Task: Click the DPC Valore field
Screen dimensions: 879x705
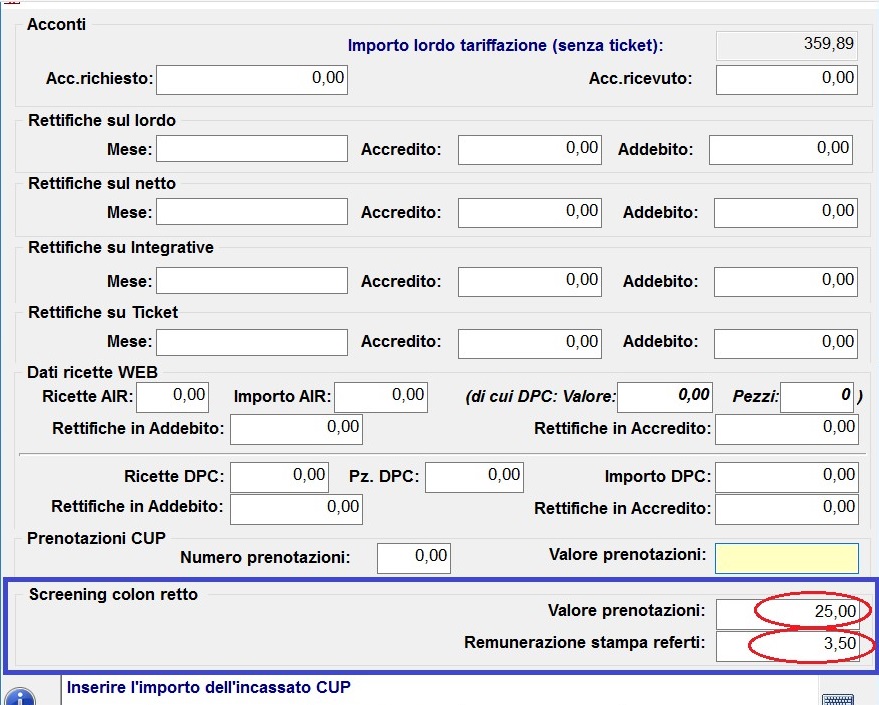Action: click(x=665, y=397)
